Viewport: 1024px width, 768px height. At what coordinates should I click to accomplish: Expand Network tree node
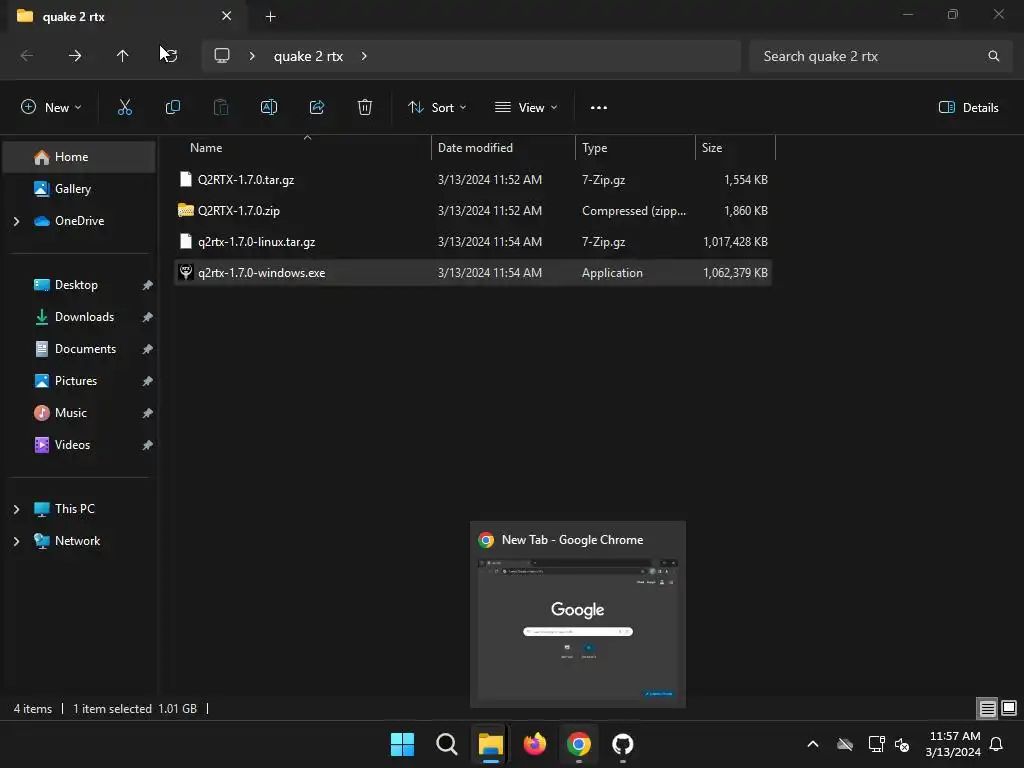coord(16,541)
